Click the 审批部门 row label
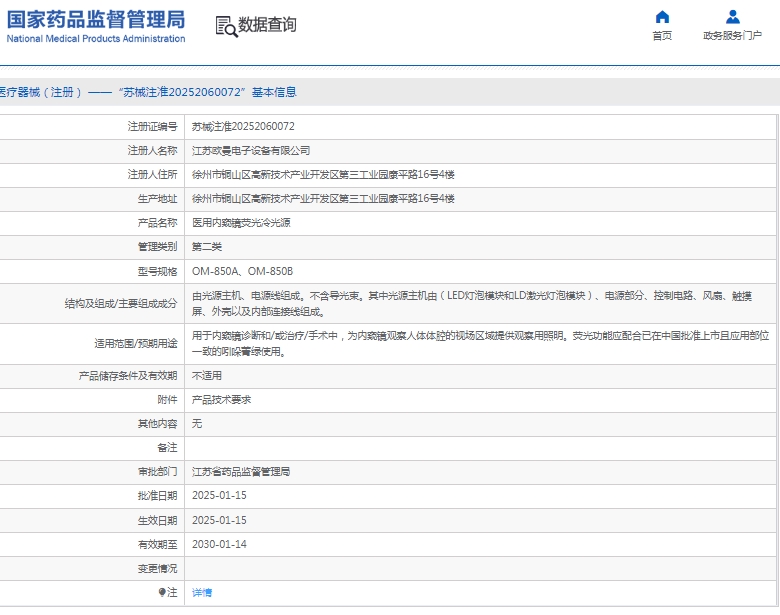This screenshot has width=780, height=615. (157, 472)
